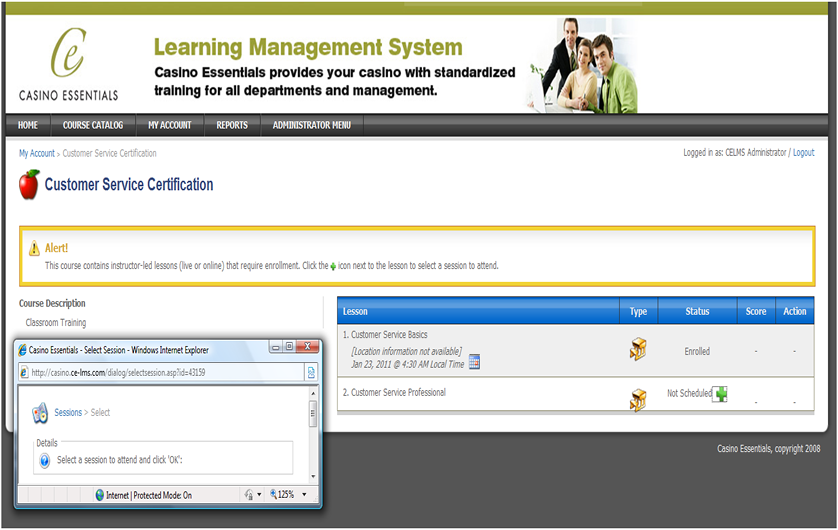Click the popup scrollbar down arrow
The image size is (838, 530).
[x=313, y=476]
